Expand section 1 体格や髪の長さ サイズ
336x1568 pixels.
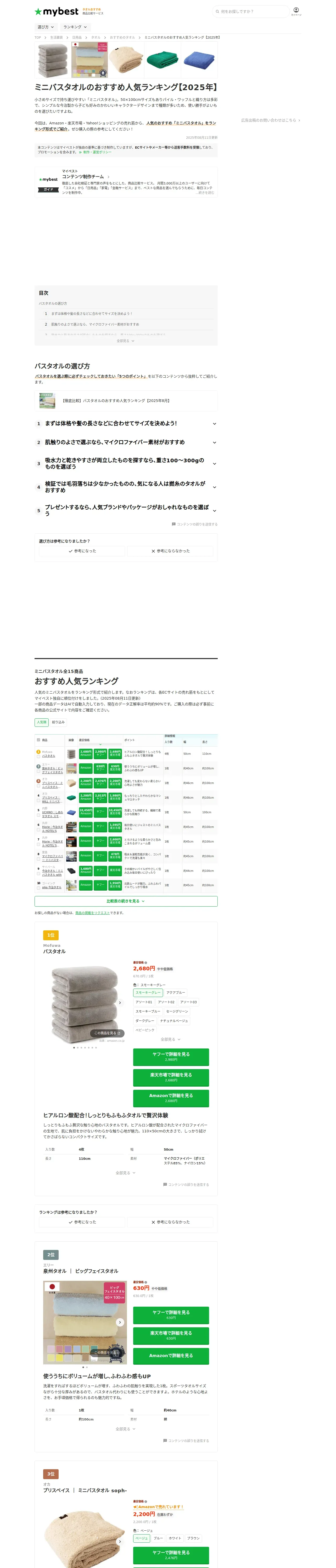click(126, 423)
